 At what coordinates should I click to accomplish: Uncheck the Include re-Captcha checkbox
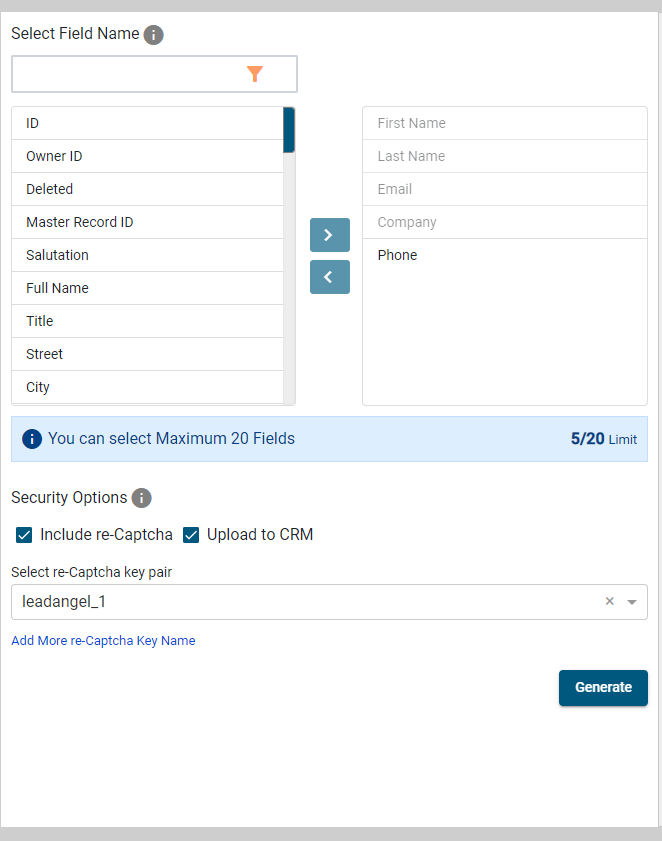click(23, 535)
